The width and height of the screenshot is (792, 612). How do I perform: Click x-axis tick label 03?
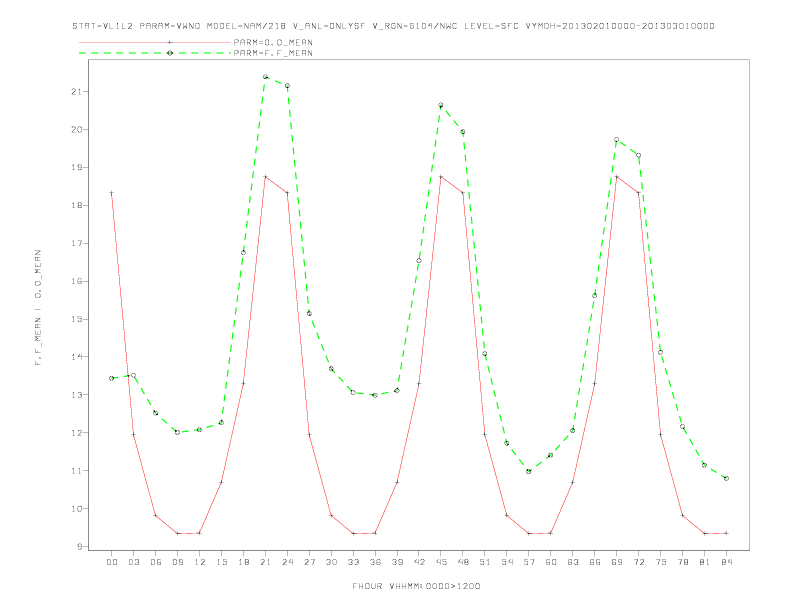coord(133,562)
